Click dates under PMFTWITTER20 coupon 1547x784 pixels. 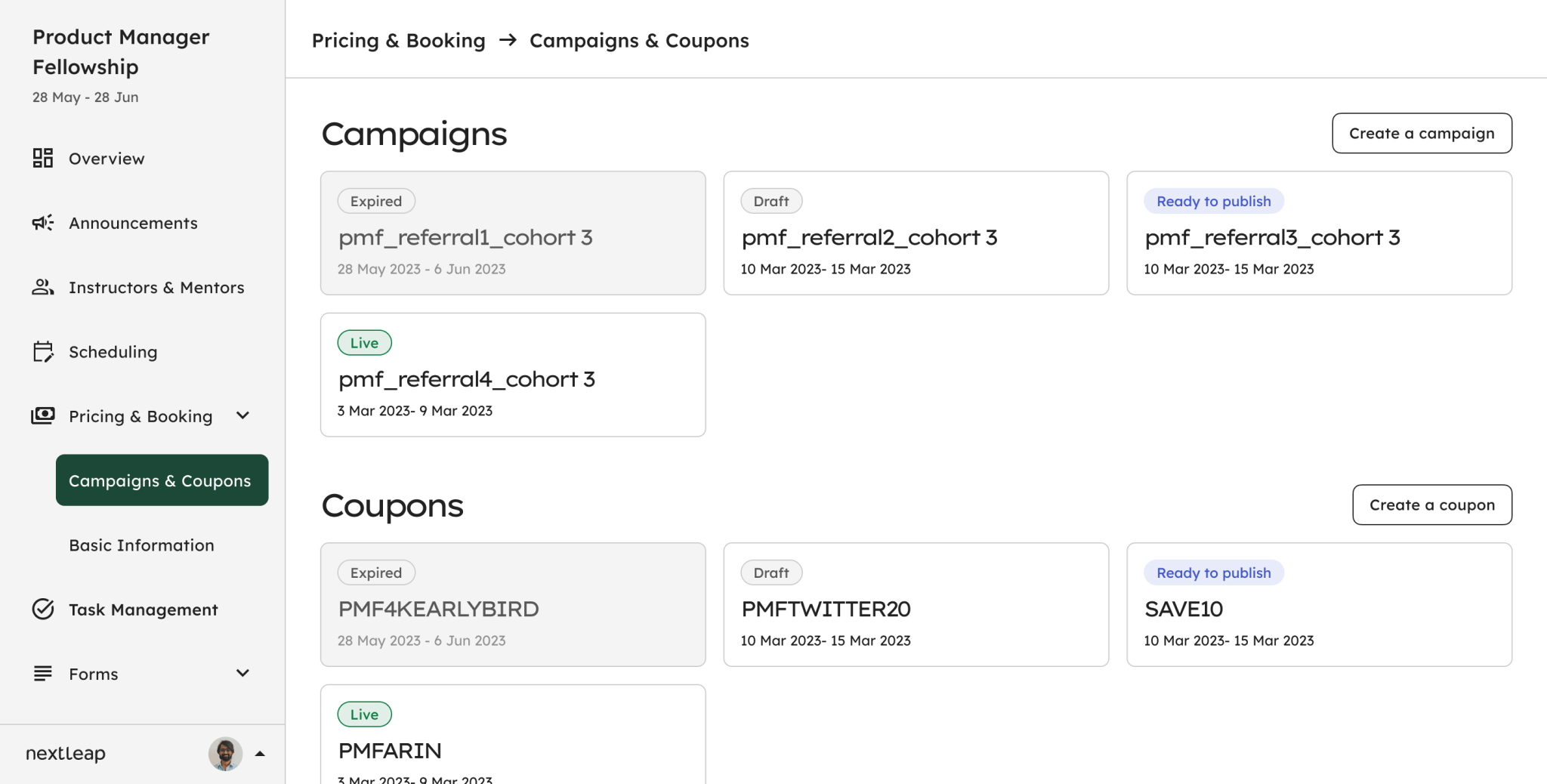(826, 640)
